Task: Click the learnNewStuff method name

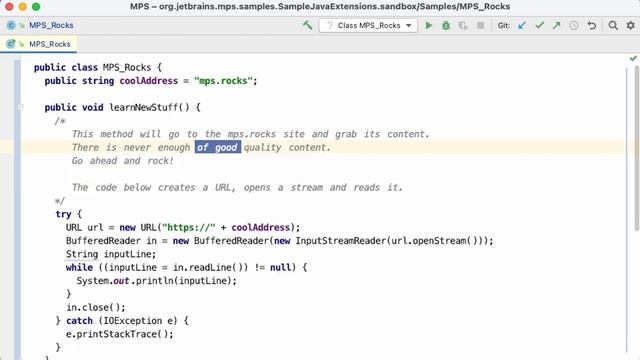Action: (x=143, y=107)
